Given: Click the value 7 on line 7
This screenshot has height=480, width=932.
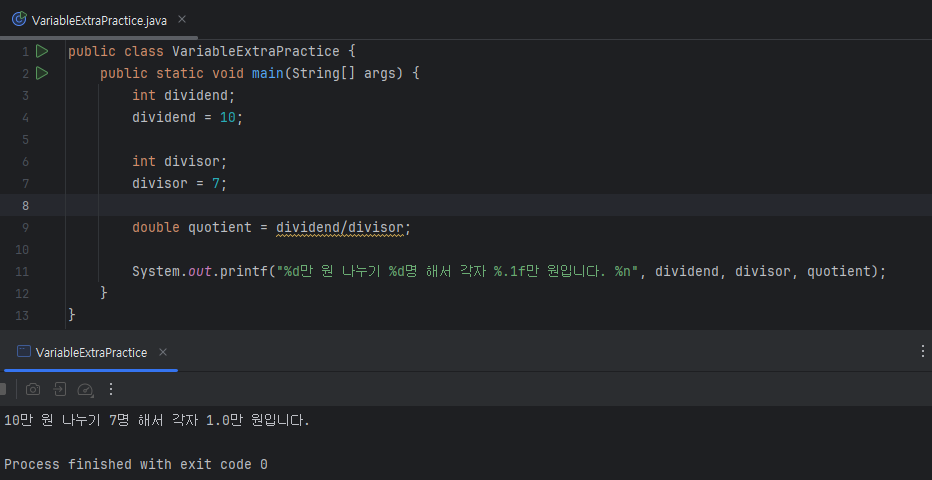Looking at the screenshot, I should pos(216,184).
